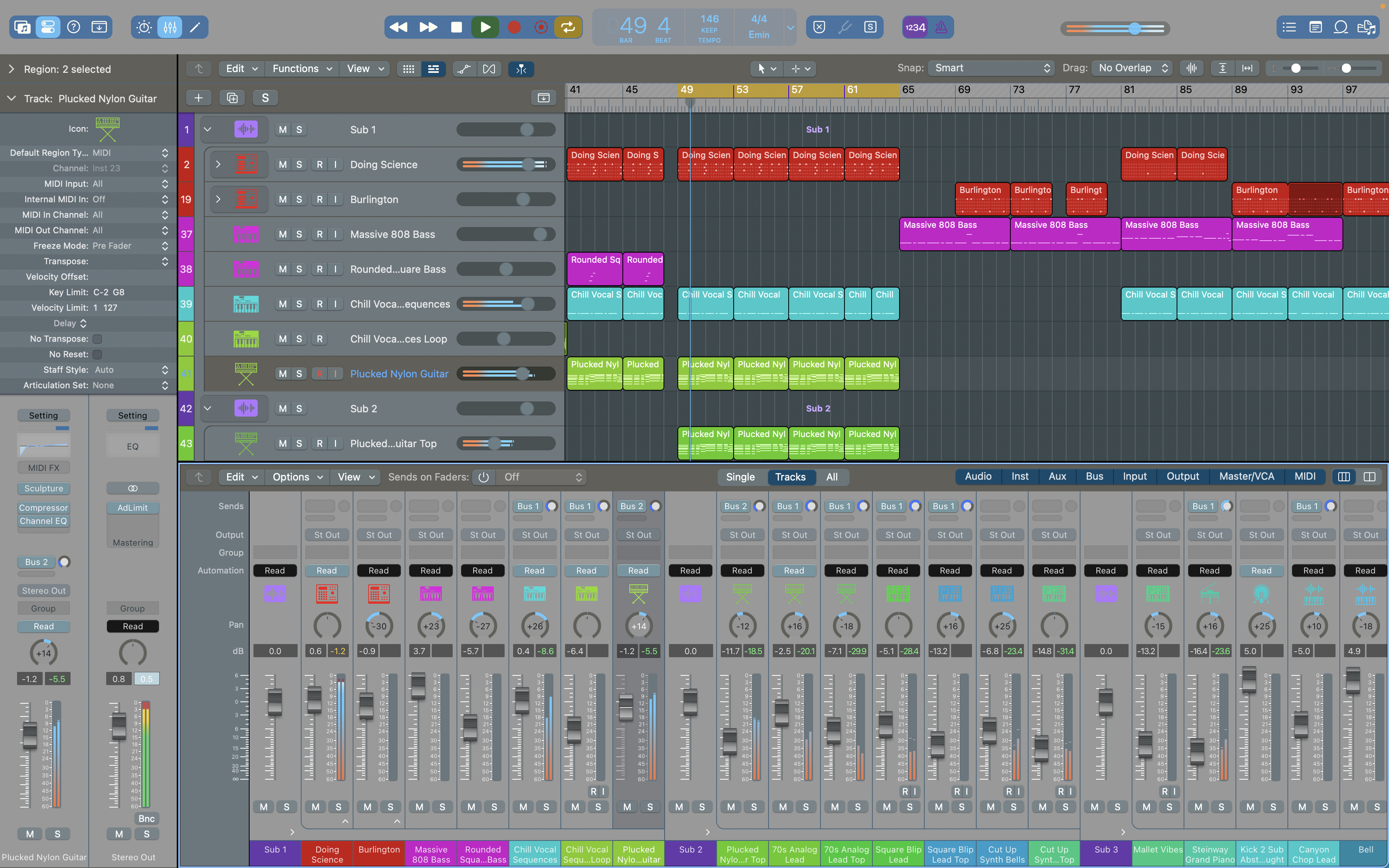Mute the Massive 808 Bass track

point(283,234)
